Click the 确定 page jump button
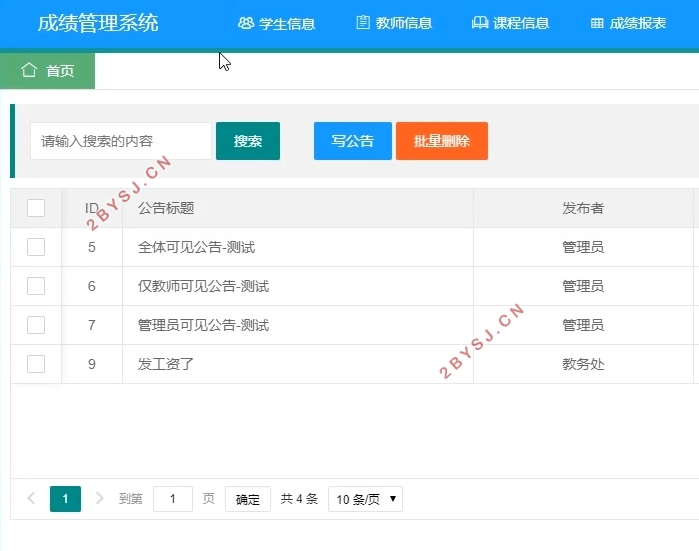 click(x=247, y=499)
